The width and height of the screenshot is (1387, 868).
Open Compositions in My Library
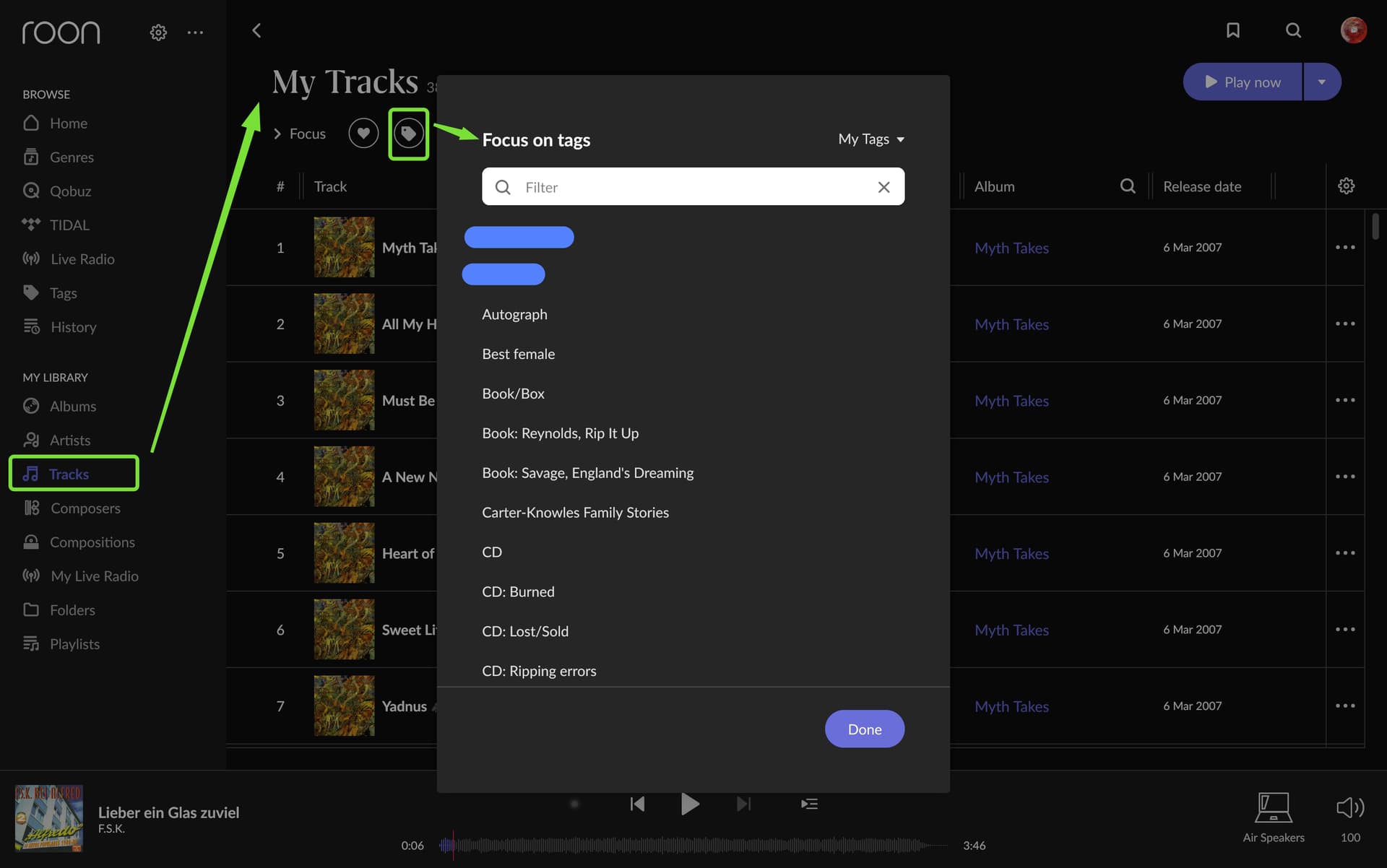point(79,542)
